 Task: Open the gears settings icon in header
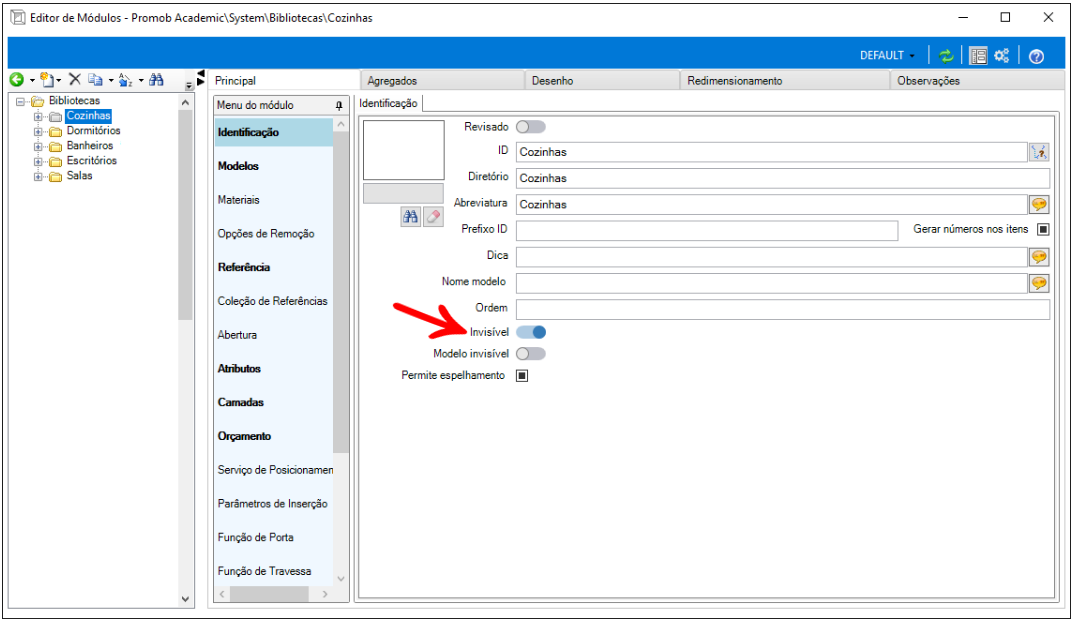coord(1002,56)
